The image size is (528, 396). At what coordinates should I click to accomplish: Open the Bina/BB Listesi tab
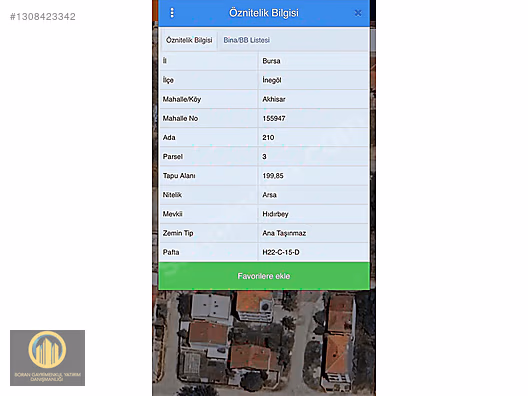[246, 40]
